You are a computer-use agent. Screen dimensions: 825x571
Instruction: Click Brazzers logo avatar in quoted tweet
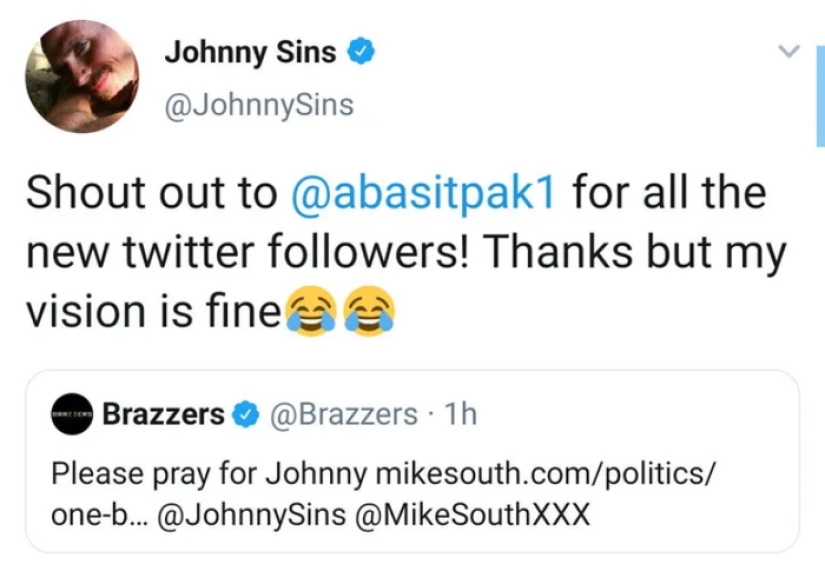pyautogui.click(x=72, y=414)
